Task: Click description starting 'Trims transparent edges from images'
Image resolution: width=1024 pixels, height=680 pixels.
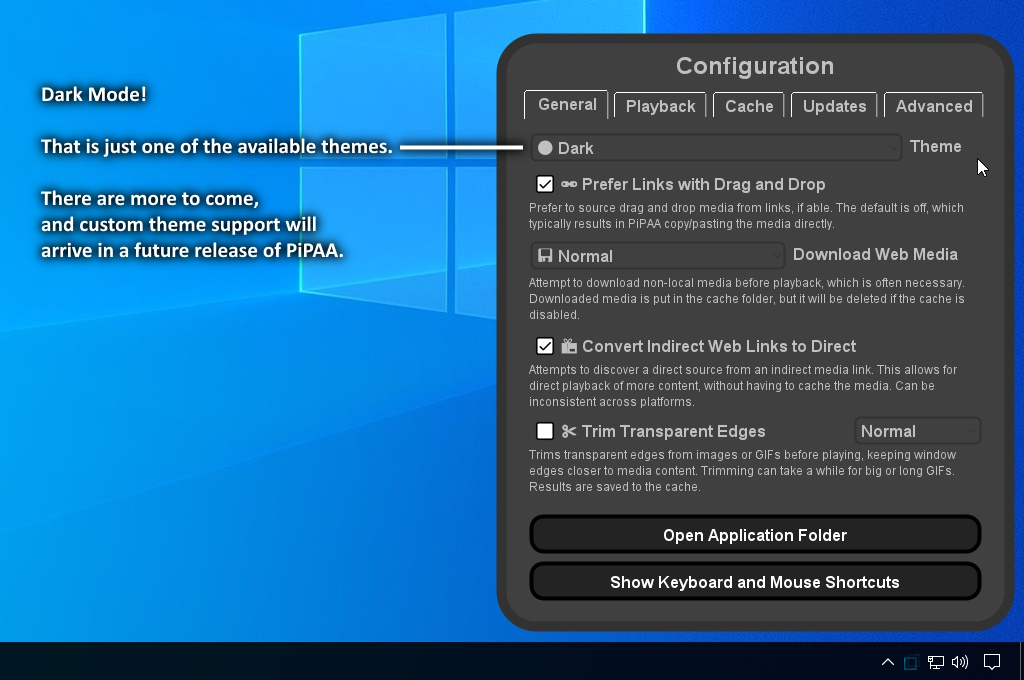Action: [x=742, y=470]
